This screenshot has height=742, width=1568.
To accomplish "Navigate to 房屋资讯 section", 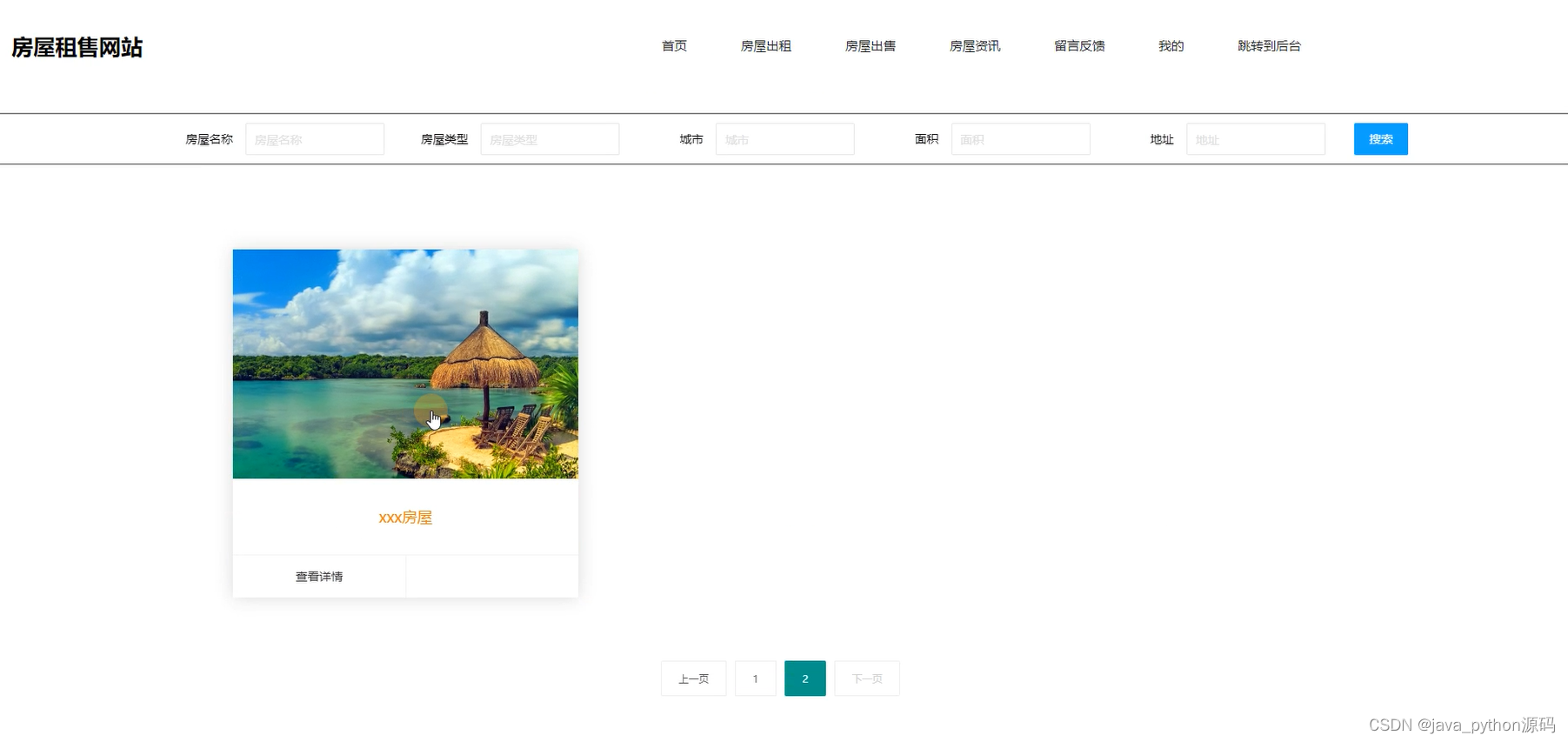I will pyautogui.click(x=974, y=46).
